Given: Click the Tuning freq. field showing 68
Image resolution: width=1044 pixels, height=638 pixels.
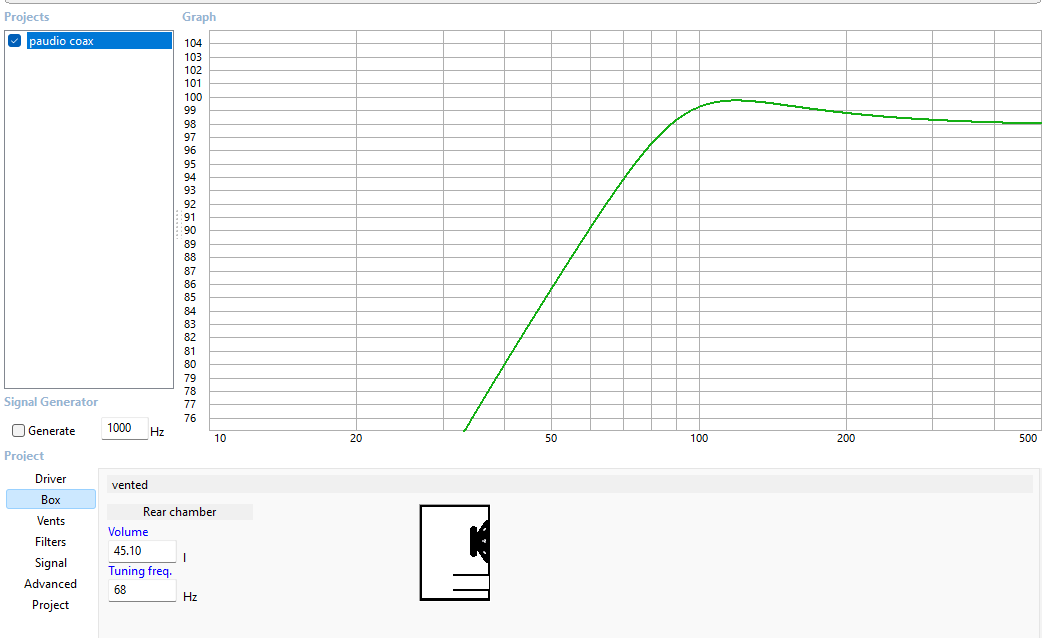Looking at the screenshot, I should click(142, 590).
